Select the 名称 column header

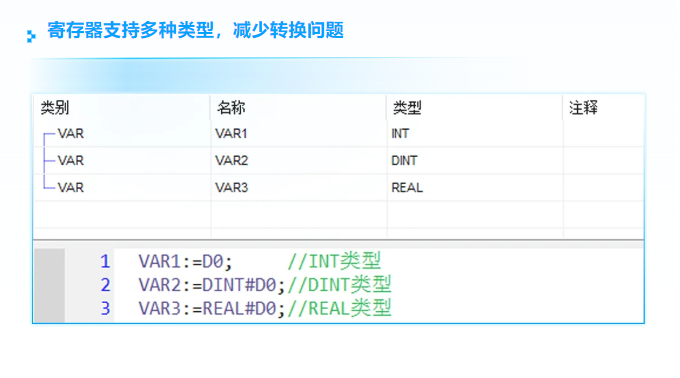[231, 108]
